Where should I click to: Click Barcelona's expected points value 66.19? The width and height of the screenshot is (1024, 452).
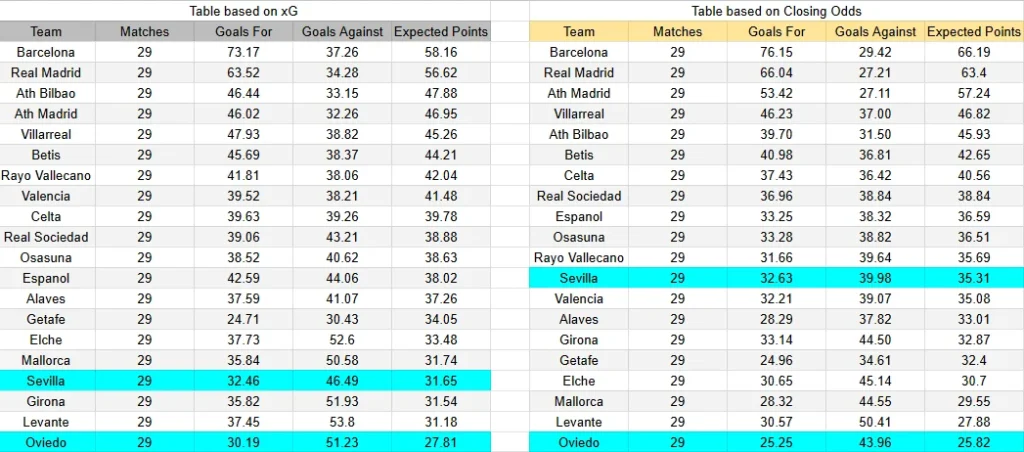click(x=973, y=52)
